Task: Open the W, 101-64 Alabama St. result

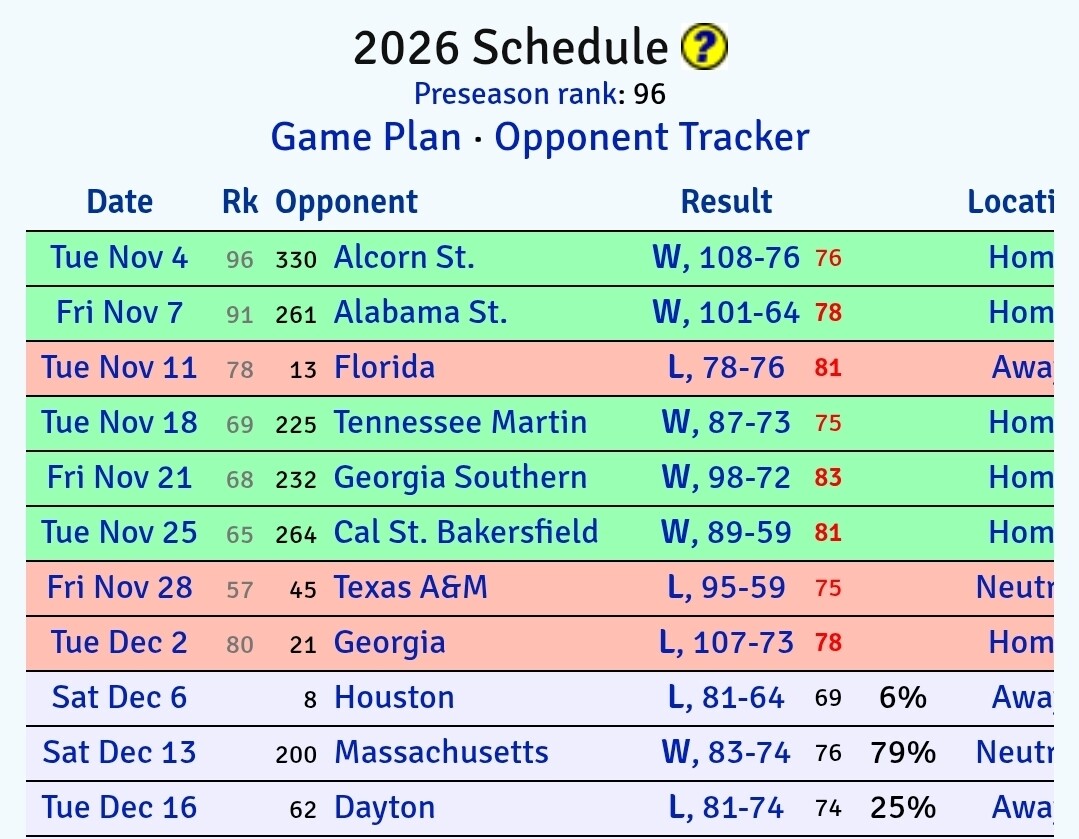Action: tap(726, 313)
